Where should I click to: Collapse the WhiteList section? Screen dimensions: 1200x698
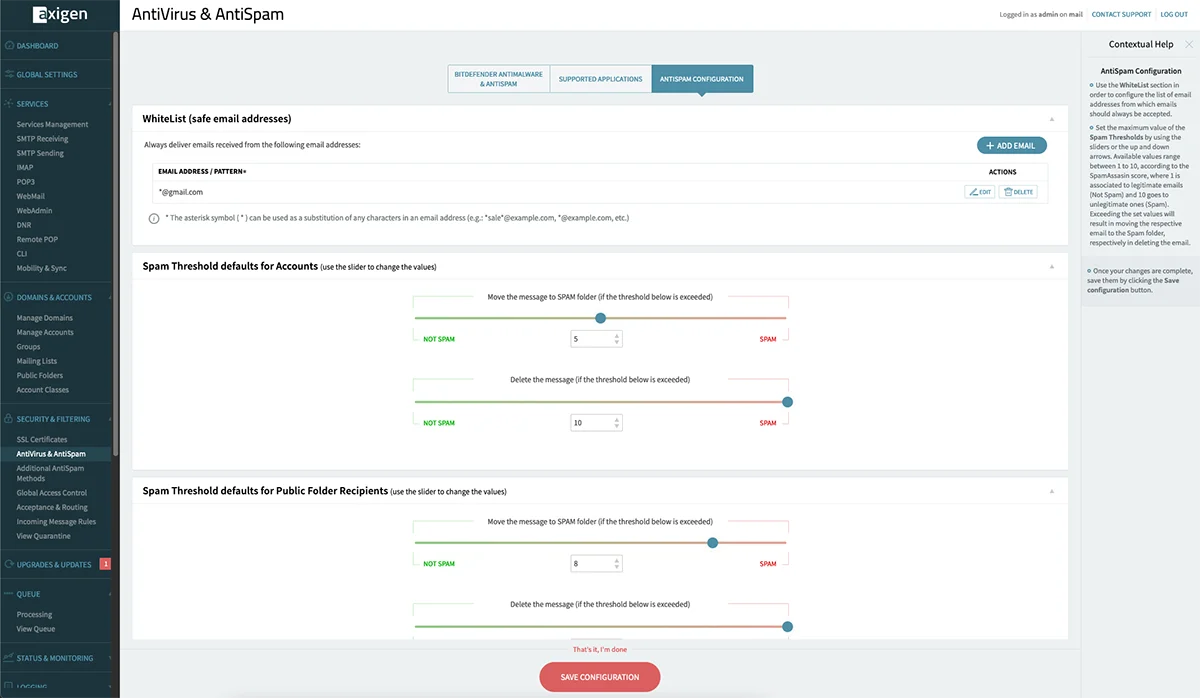coord(1051,119)
